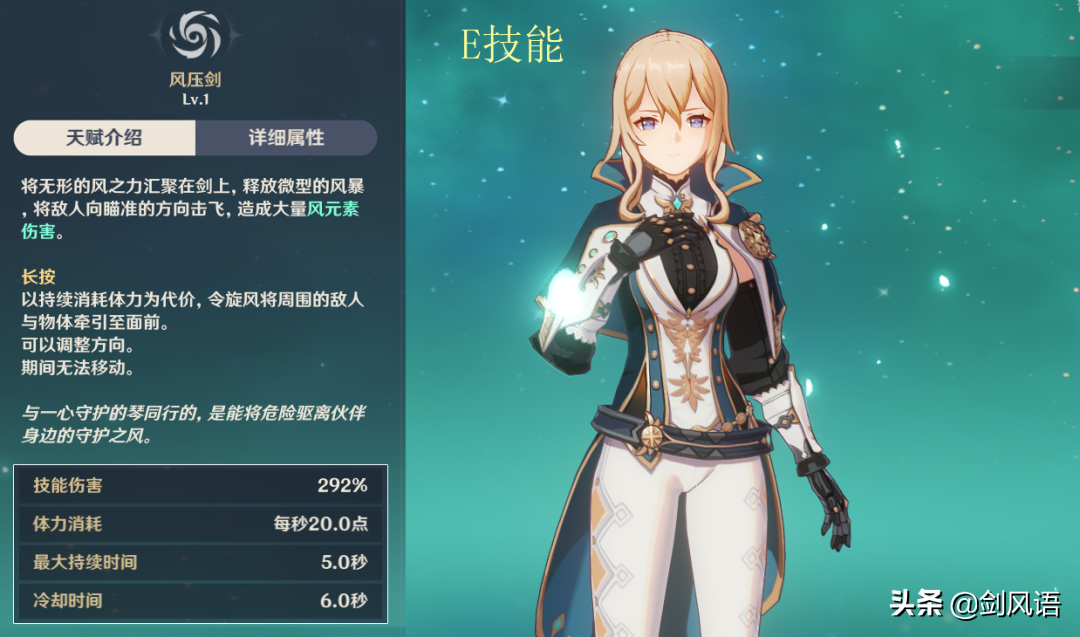The image size is (1080, 637).
Task: Click the 头条 @剑风语 watermark
Action: coord(975,603)
